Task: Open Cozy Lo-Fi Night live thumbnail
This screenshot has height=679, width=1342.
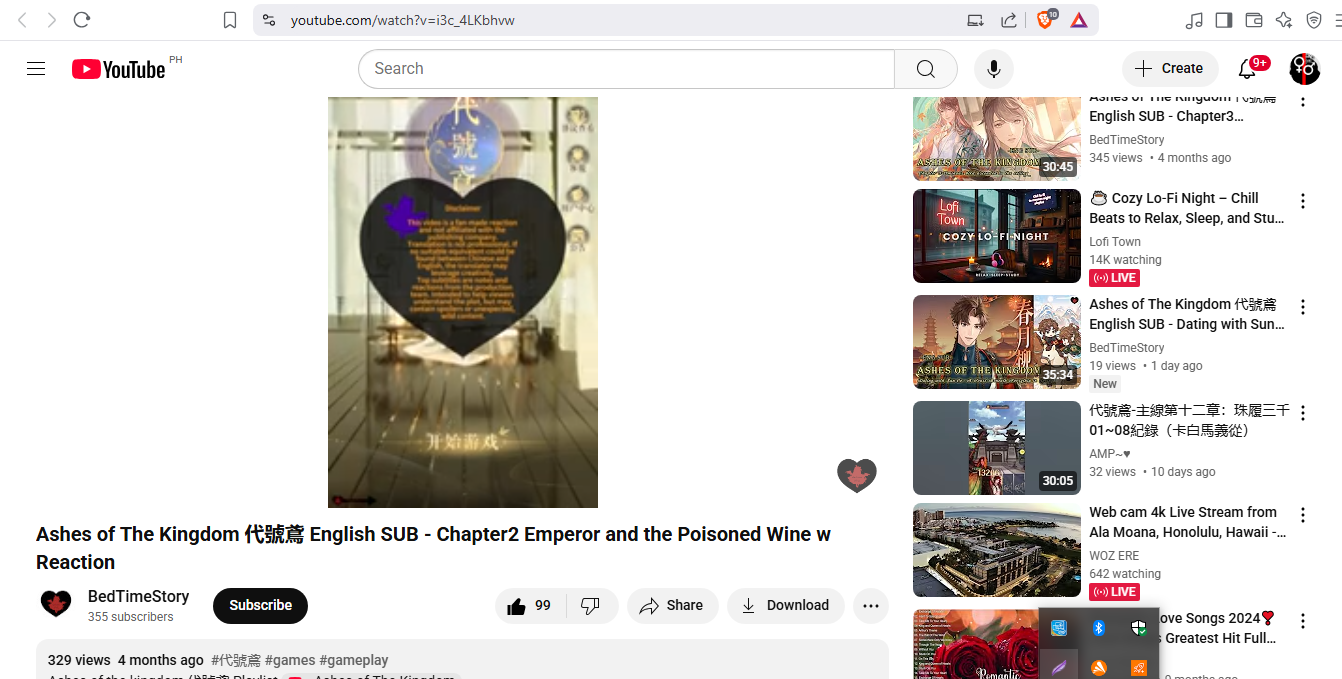Action: pos(997,236)
